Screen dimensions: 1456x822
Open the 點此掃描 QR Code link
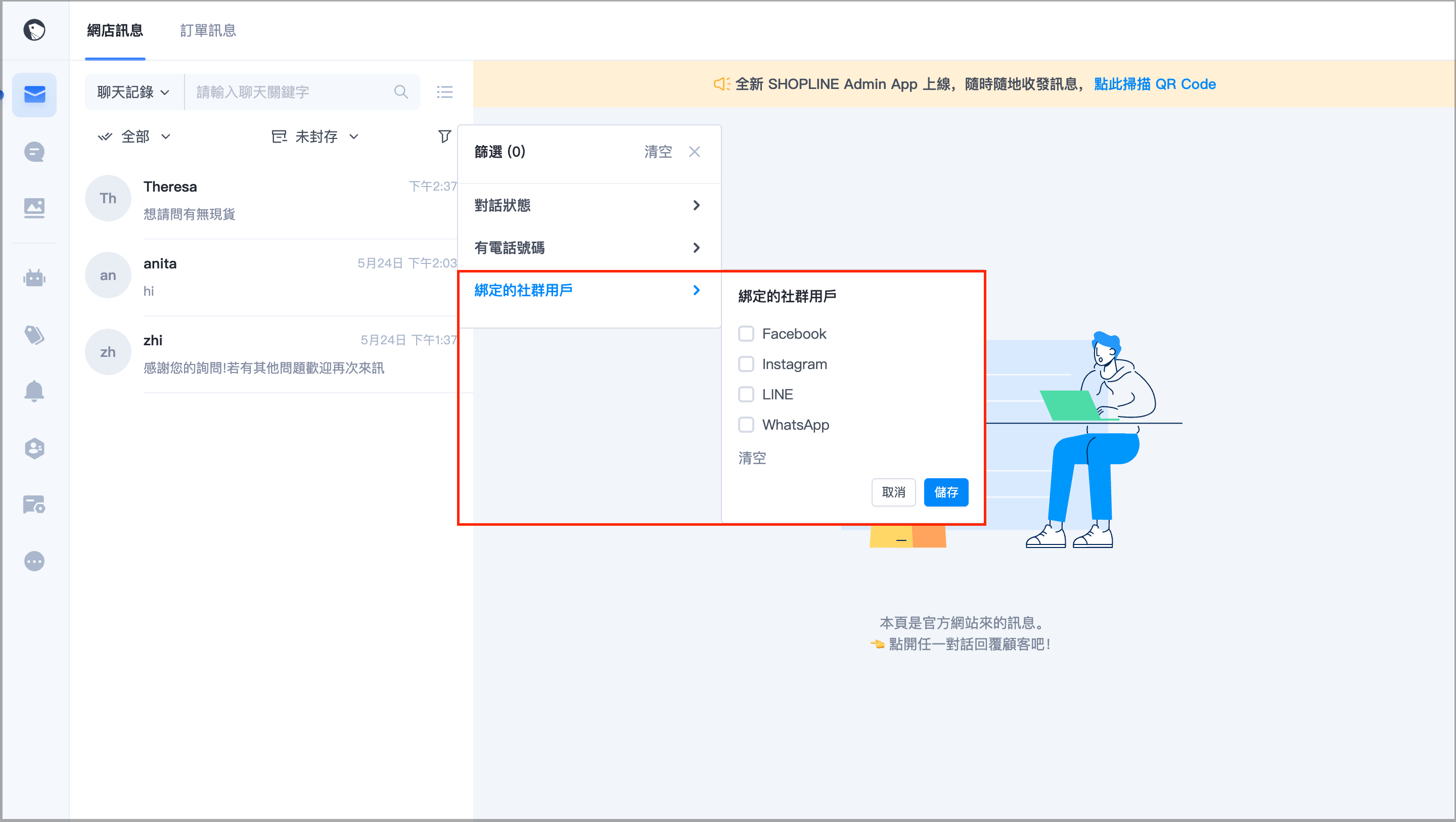(1155, 84)
